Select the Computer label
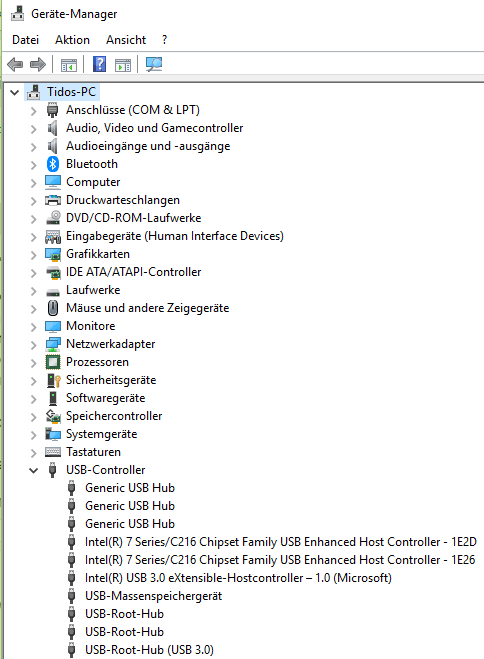 click(93, 182)
